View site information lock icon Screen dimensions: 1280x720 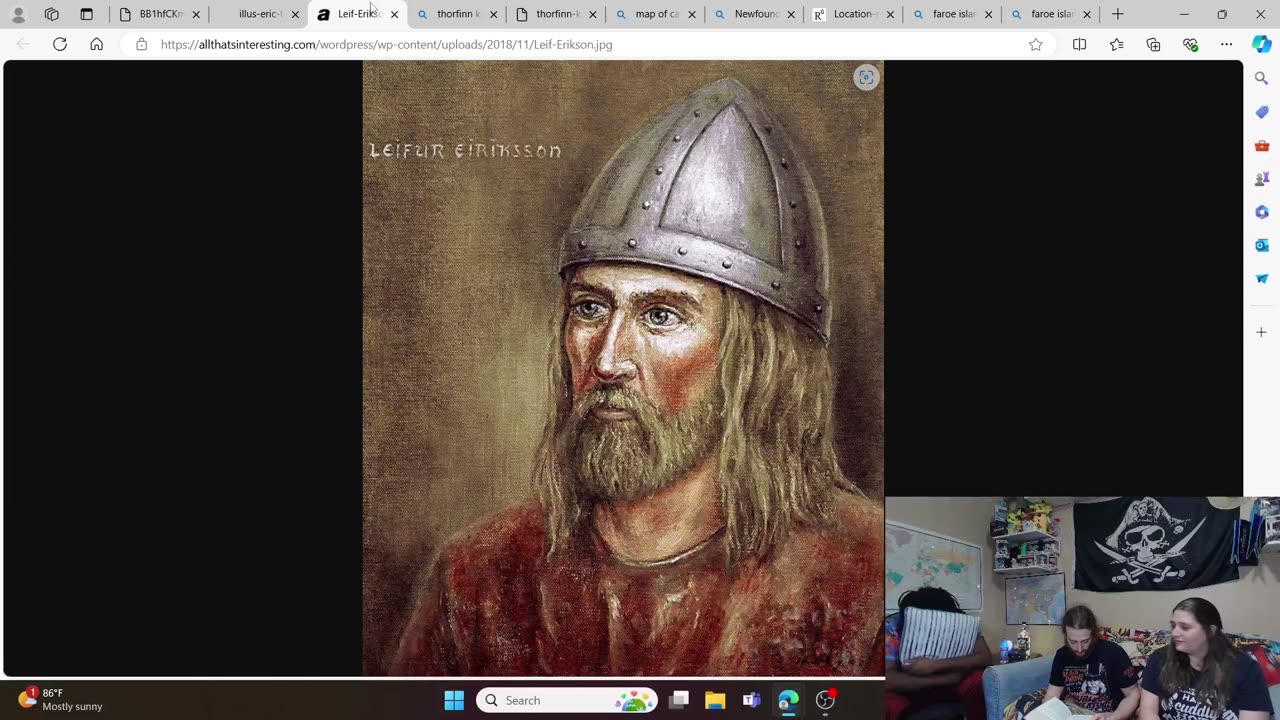pos(141,44)
